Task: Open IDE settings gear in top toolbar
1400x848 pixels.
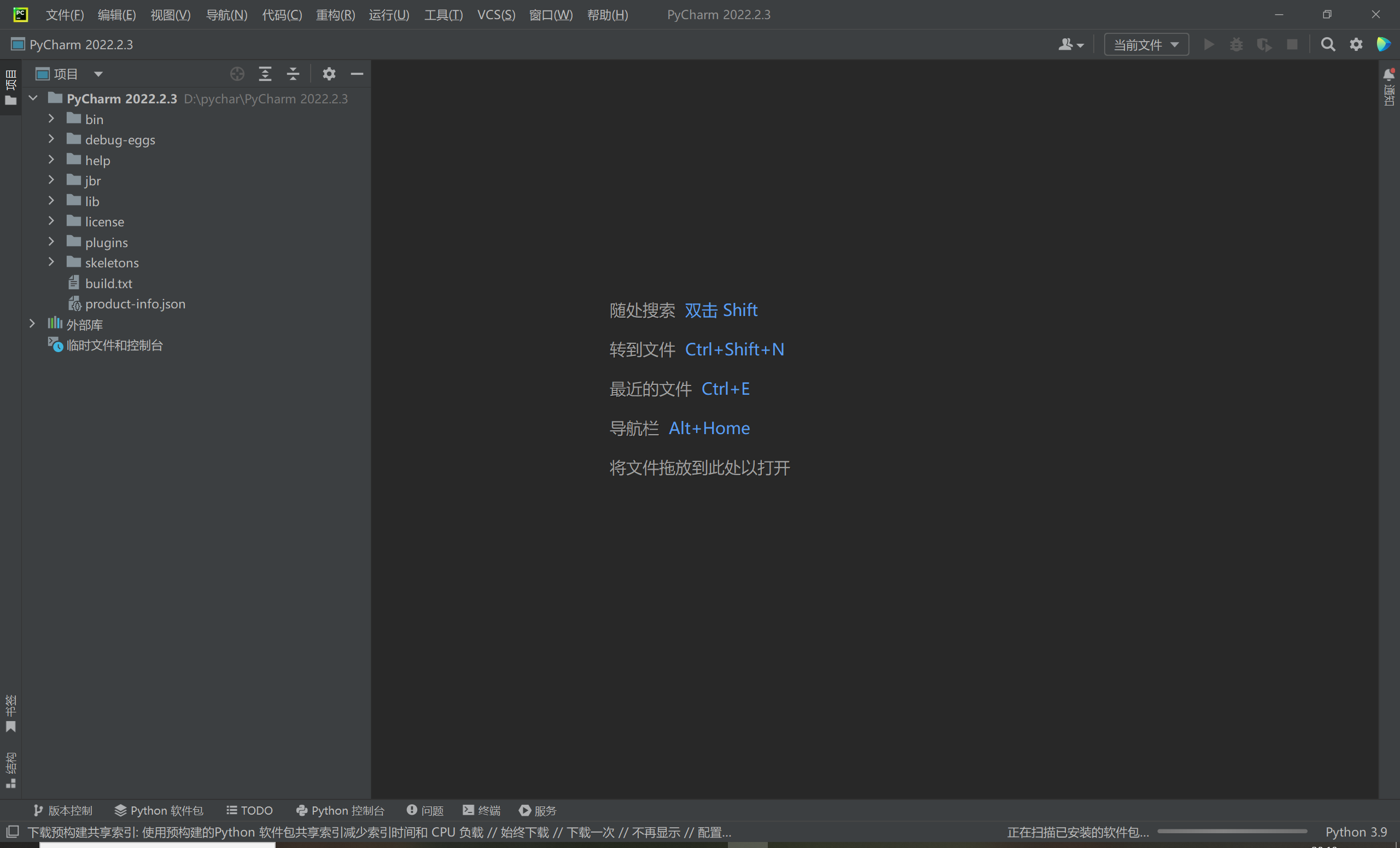Action: click(x=1356, y=44)
